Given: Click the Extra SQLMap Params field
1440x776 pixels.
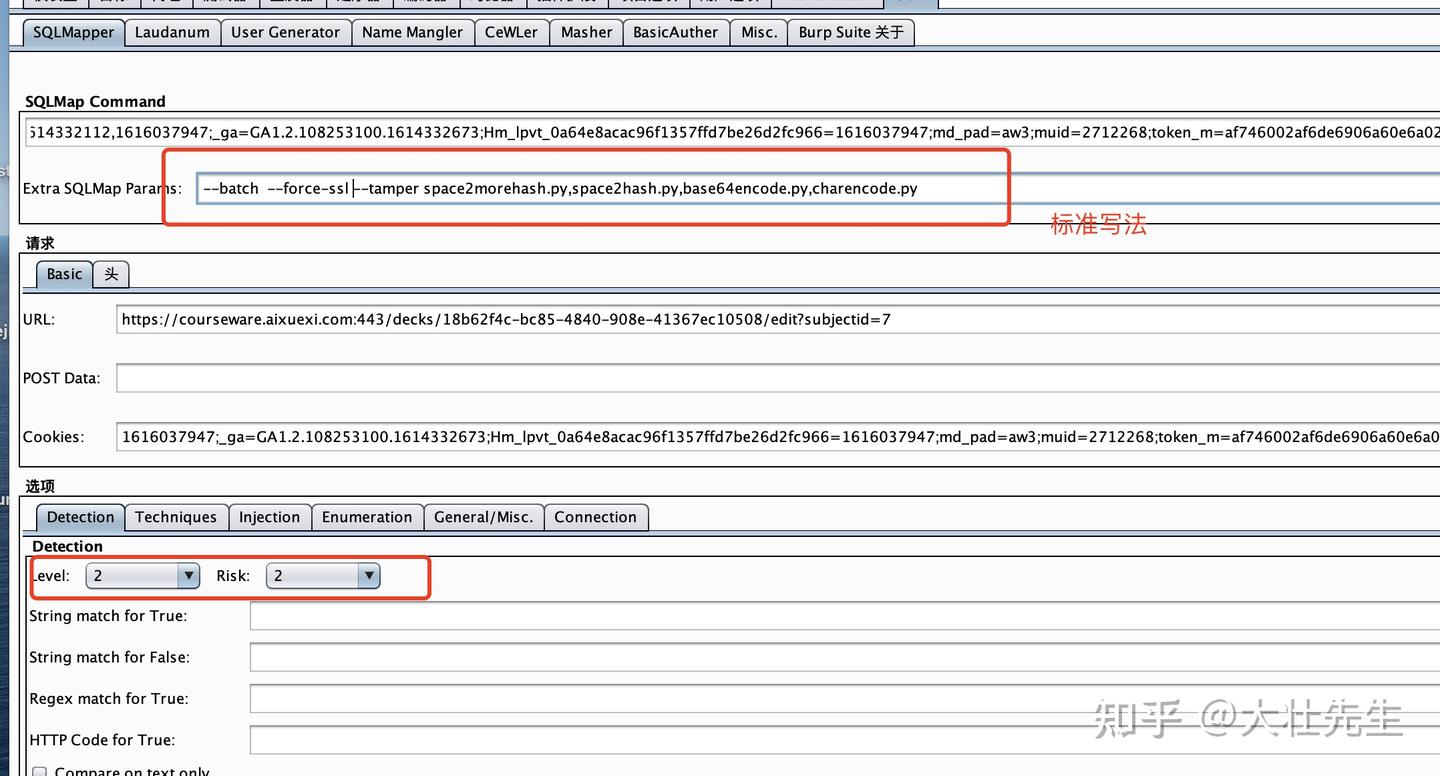Looking at the screenshot, I should click(x=600, y=188).
